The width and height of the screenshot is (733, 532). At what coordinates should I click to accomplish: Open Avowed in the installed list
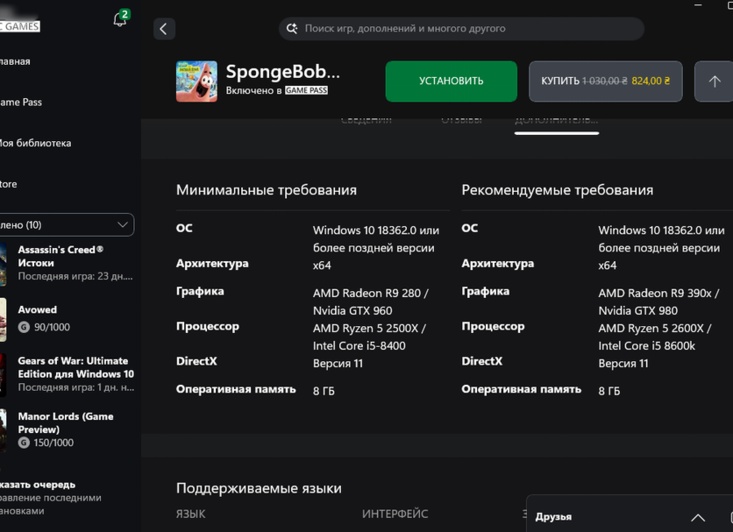pos(67,318)
